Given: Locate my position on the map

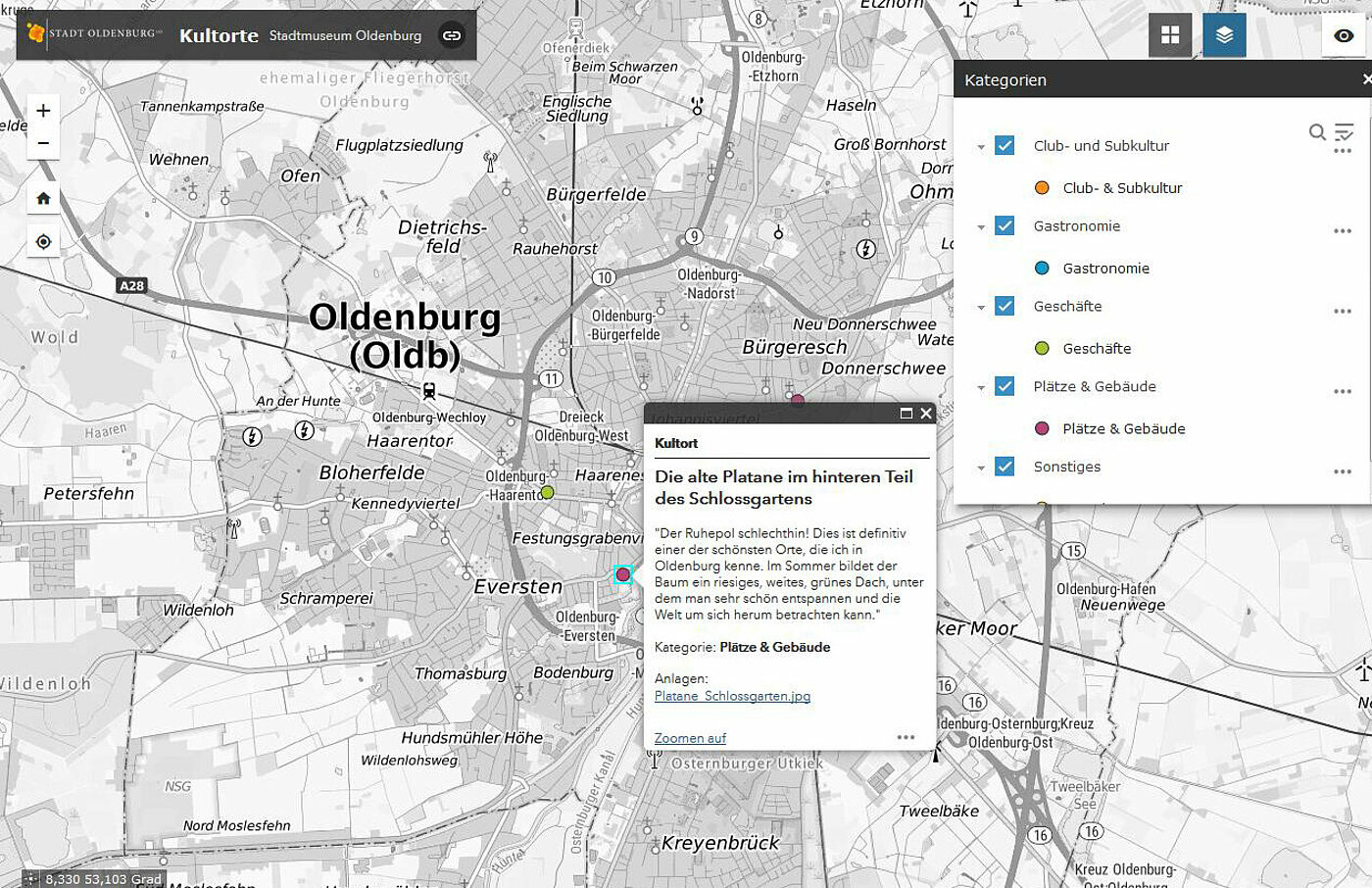Looking at the screenshot, I should point(43,241).
